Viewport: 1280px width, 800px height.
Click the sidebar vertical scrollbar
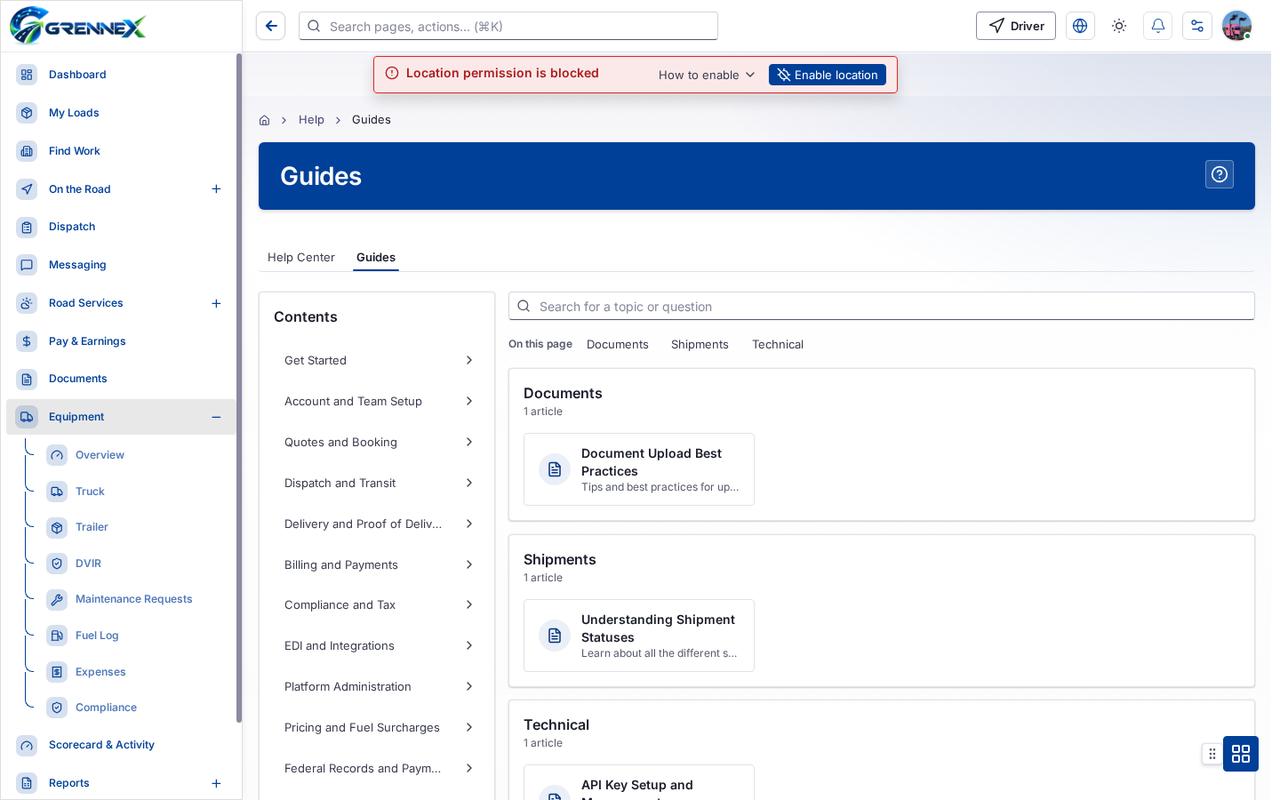239,388
